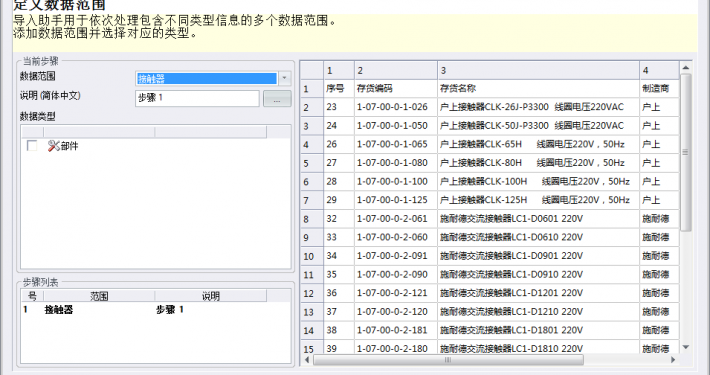Image resolution: width=710 pixels, height=375 pixels.
Task: Click the 制造商 header cell
Action: (x=659, y=88)
